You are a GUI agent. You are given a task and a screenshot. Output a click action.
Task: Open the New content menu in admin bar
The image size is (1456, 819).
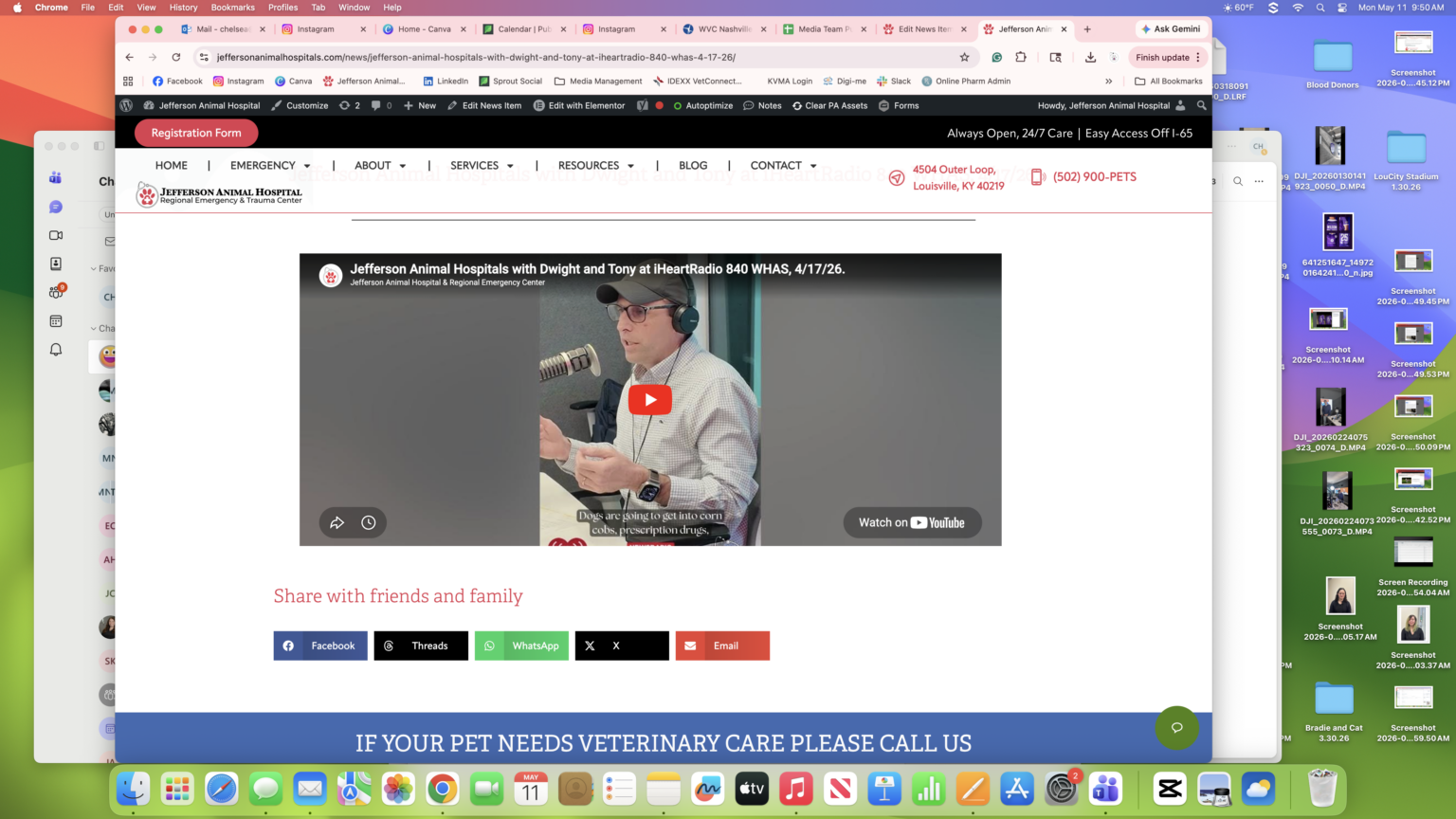pyautogui.click(x=420, y=105)
